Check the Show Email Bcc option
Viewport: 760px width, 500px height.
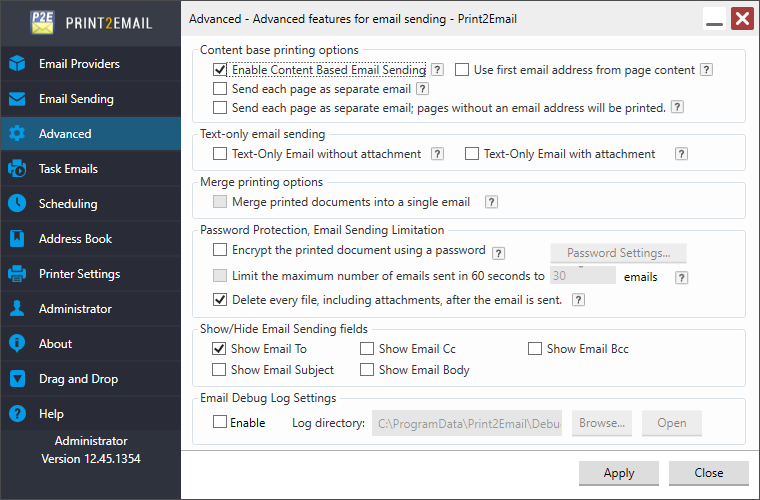535,349
